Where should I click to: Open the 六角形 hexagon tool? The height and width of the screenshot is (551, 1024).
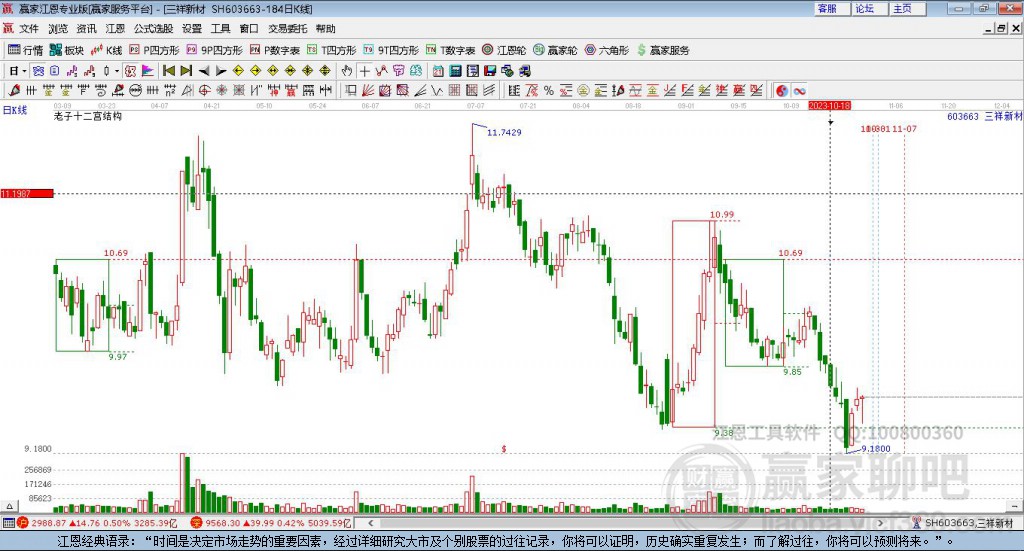click(x=607, y=50)
